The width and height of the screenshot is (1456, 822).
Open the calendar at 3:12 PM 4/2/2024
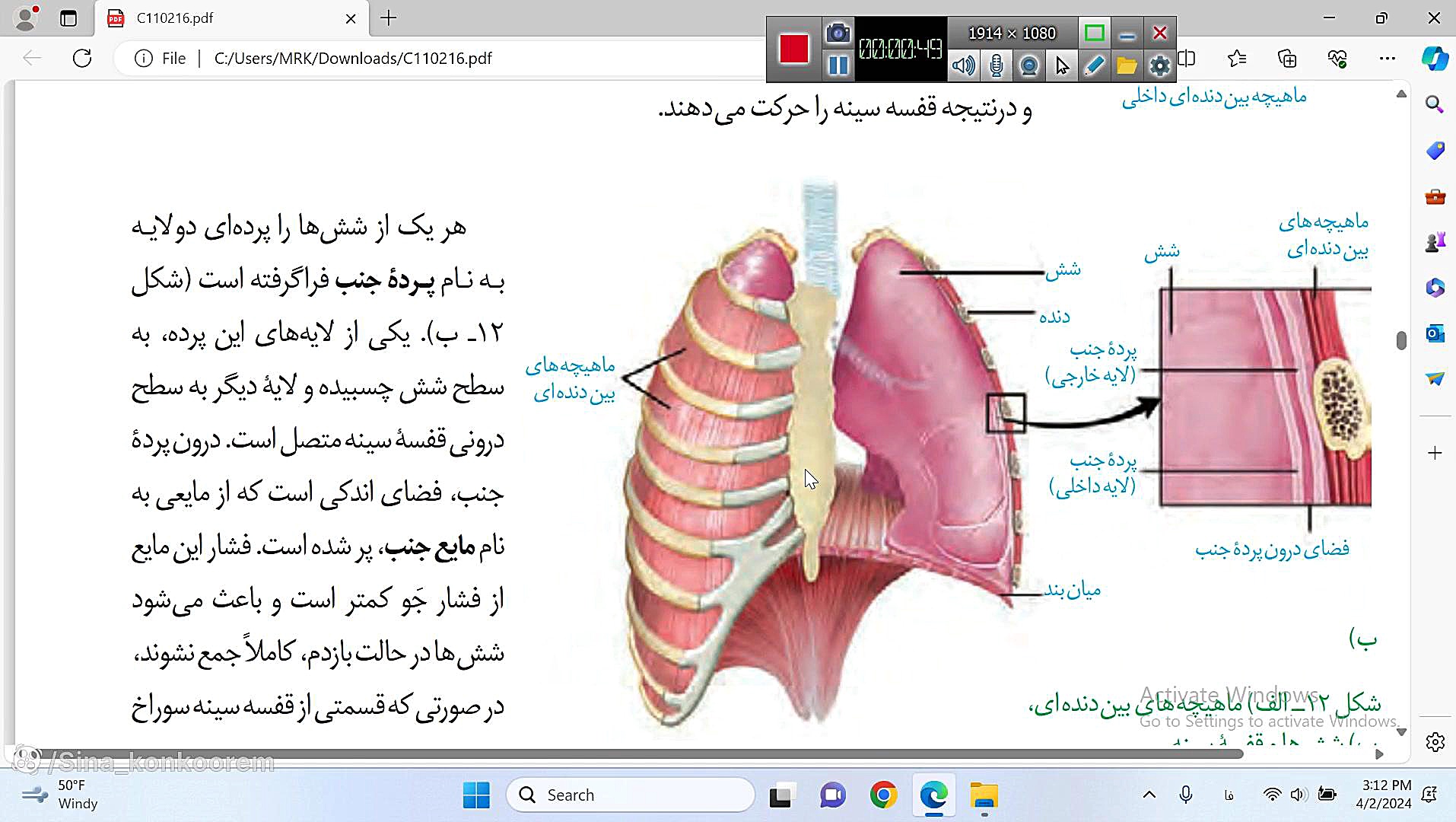1383,795
